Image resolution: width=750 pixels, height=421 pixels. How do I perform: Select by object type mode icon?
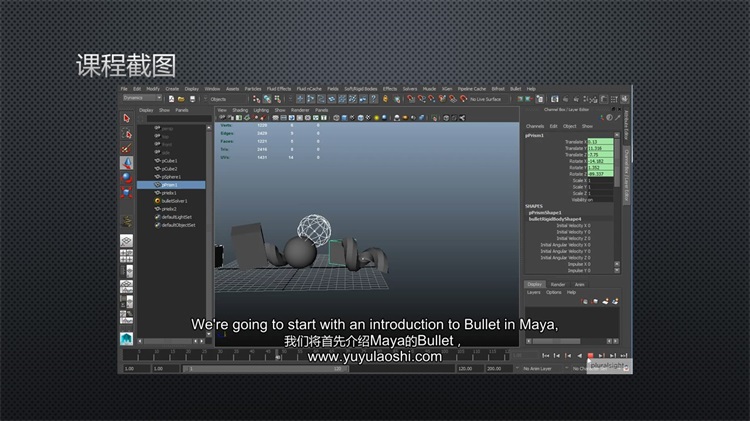pyautogui.click(x=267, y=99)
